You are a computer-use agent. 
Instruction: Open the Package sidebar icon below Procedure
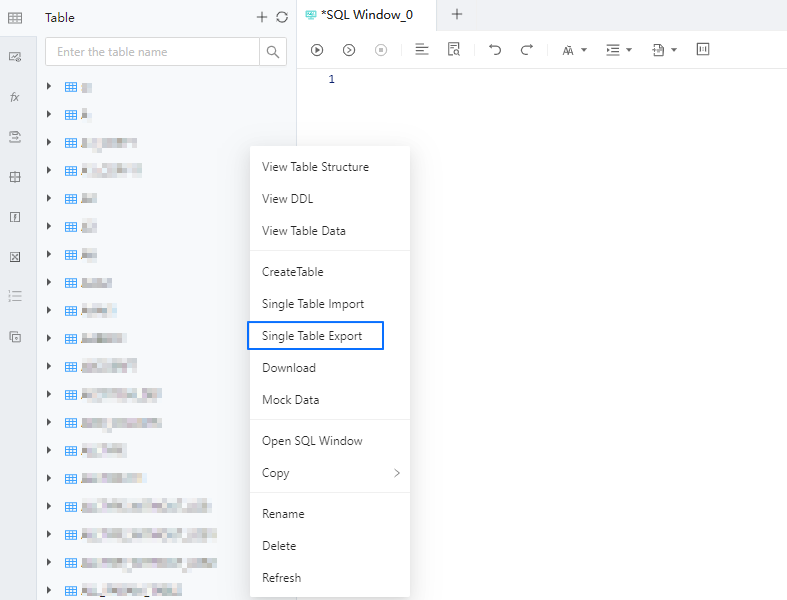tap(15, 177)
